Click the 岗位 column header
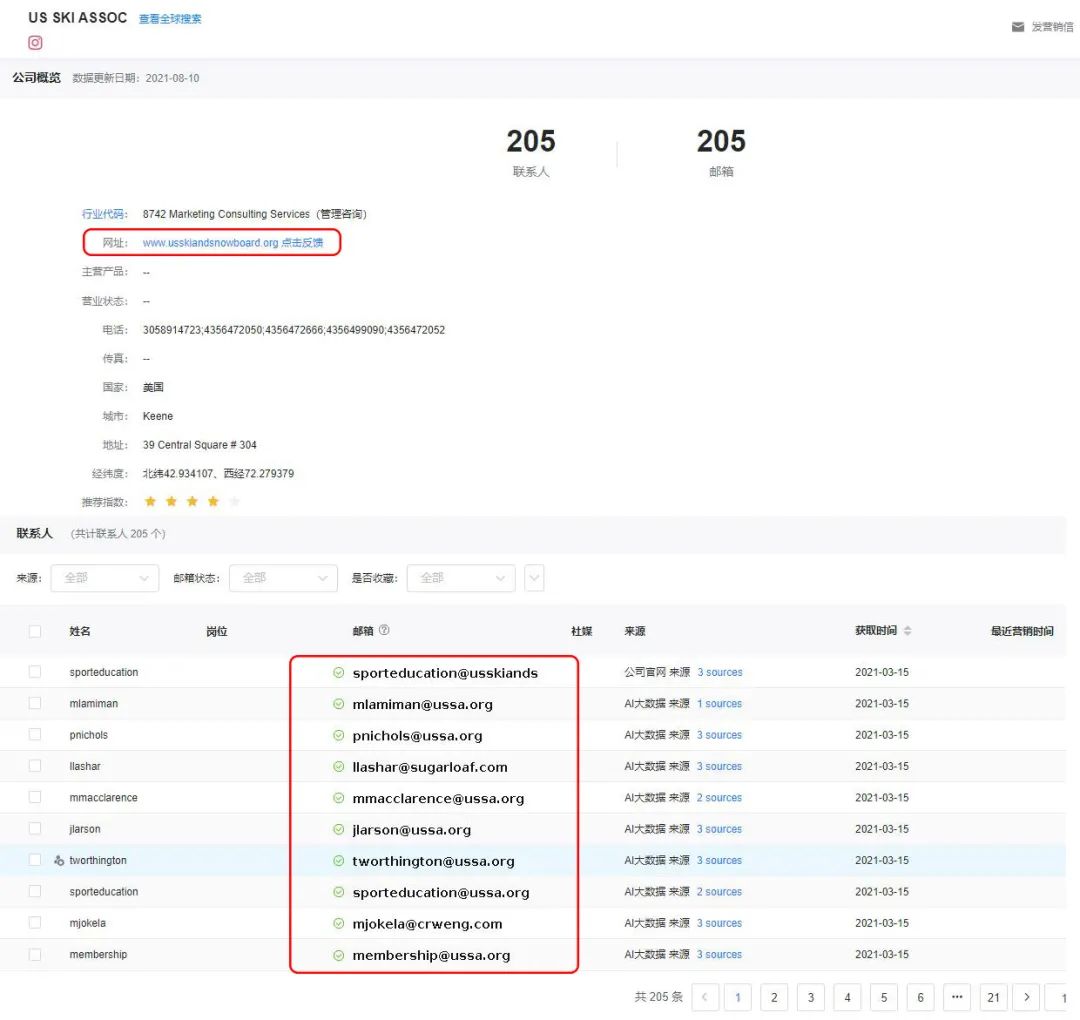Screen dimensions: 1080x1020 (216, 631)
